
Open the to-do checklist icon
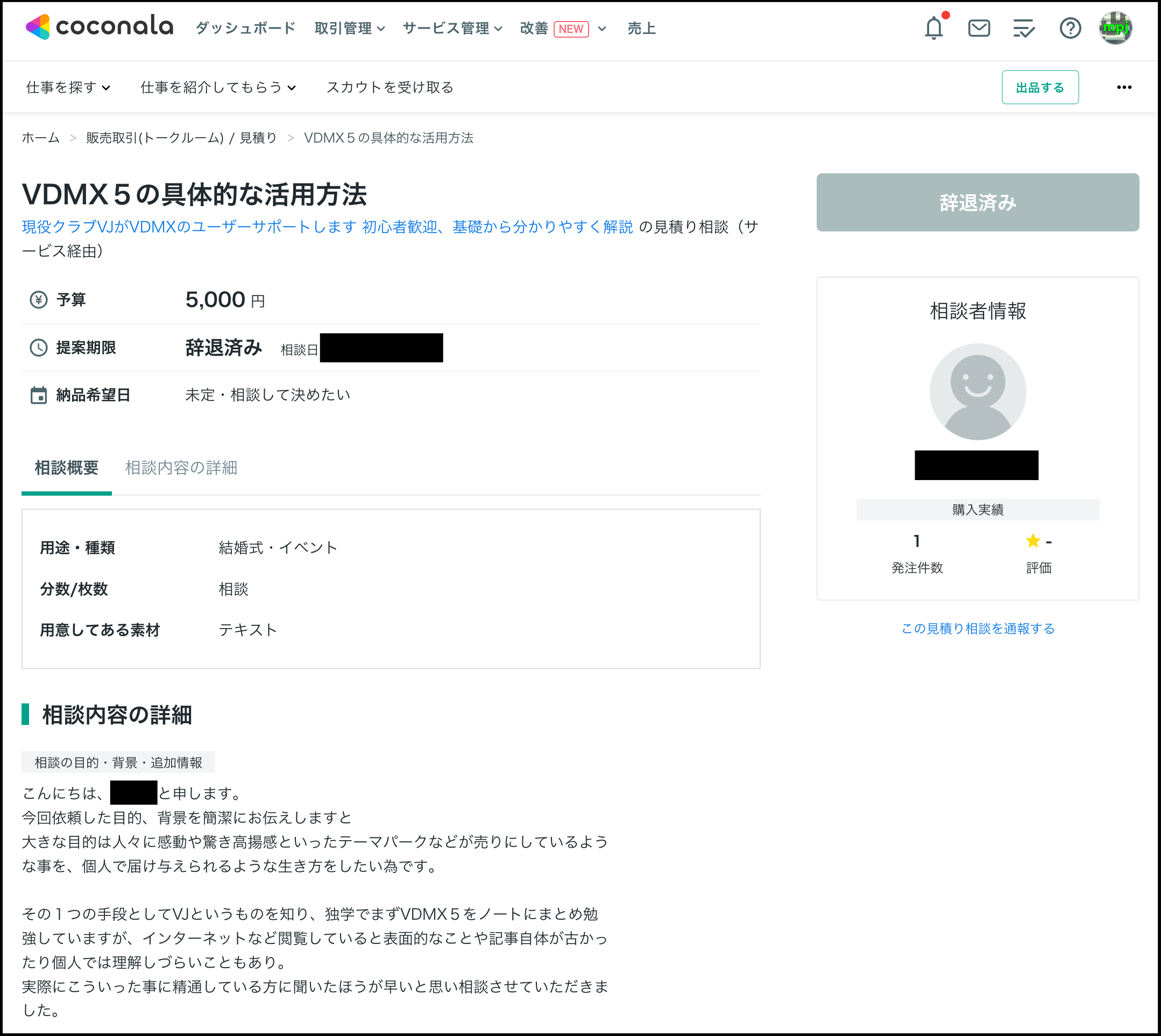(1024, 28)
